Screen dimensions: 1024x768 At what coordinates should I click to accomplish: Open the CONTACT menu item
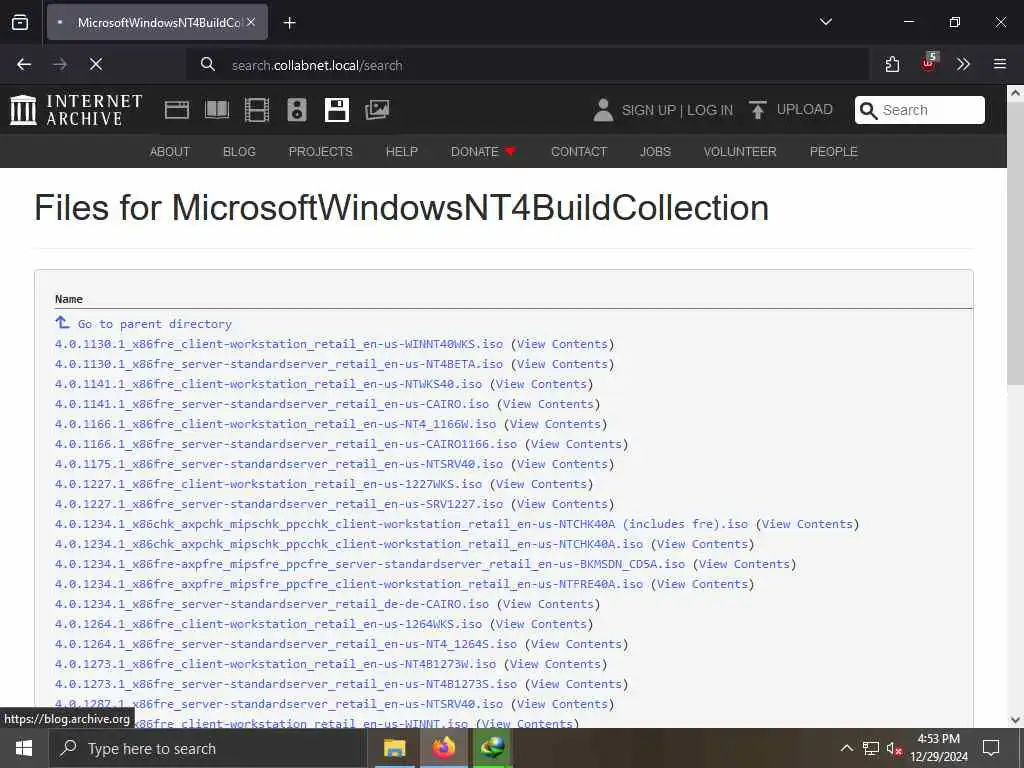point(579,152)
